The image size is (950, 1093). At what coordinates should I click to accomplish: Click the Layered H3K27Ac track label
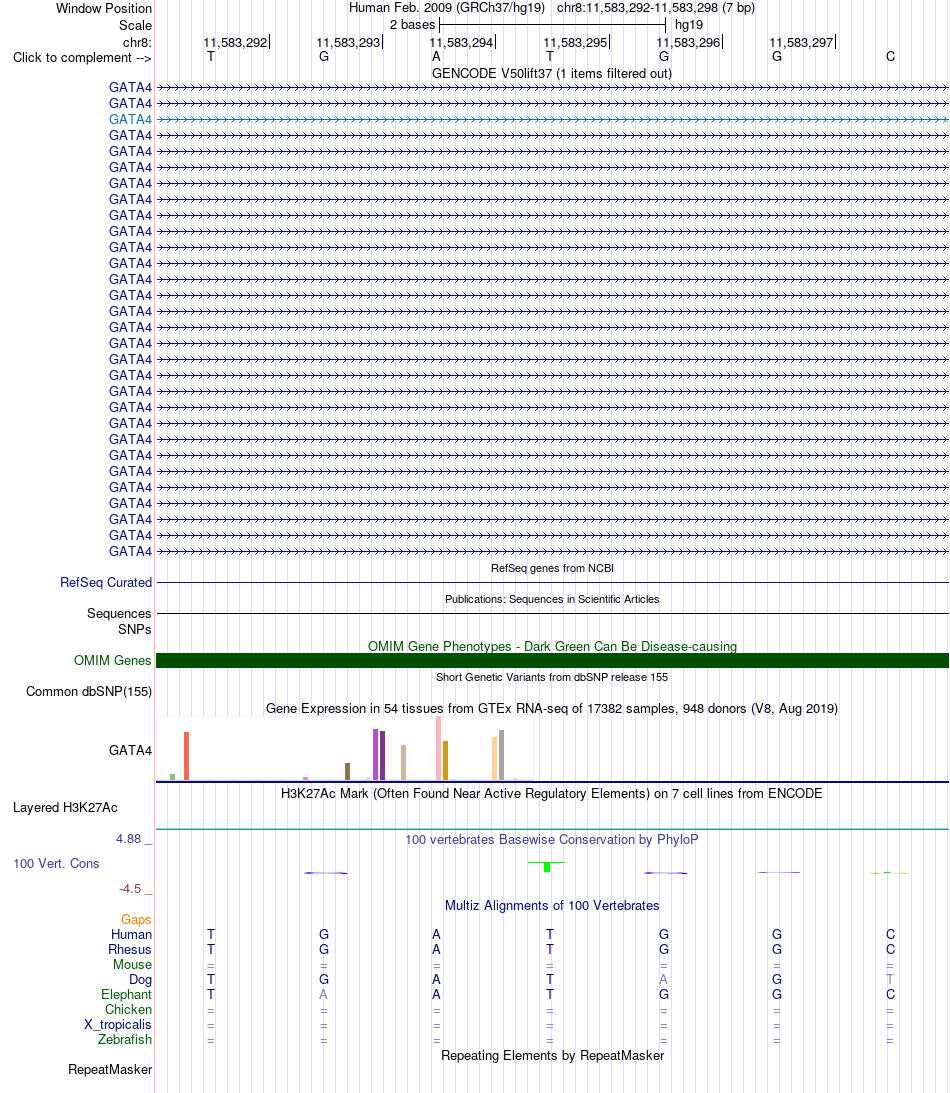(x=65, y=807)
